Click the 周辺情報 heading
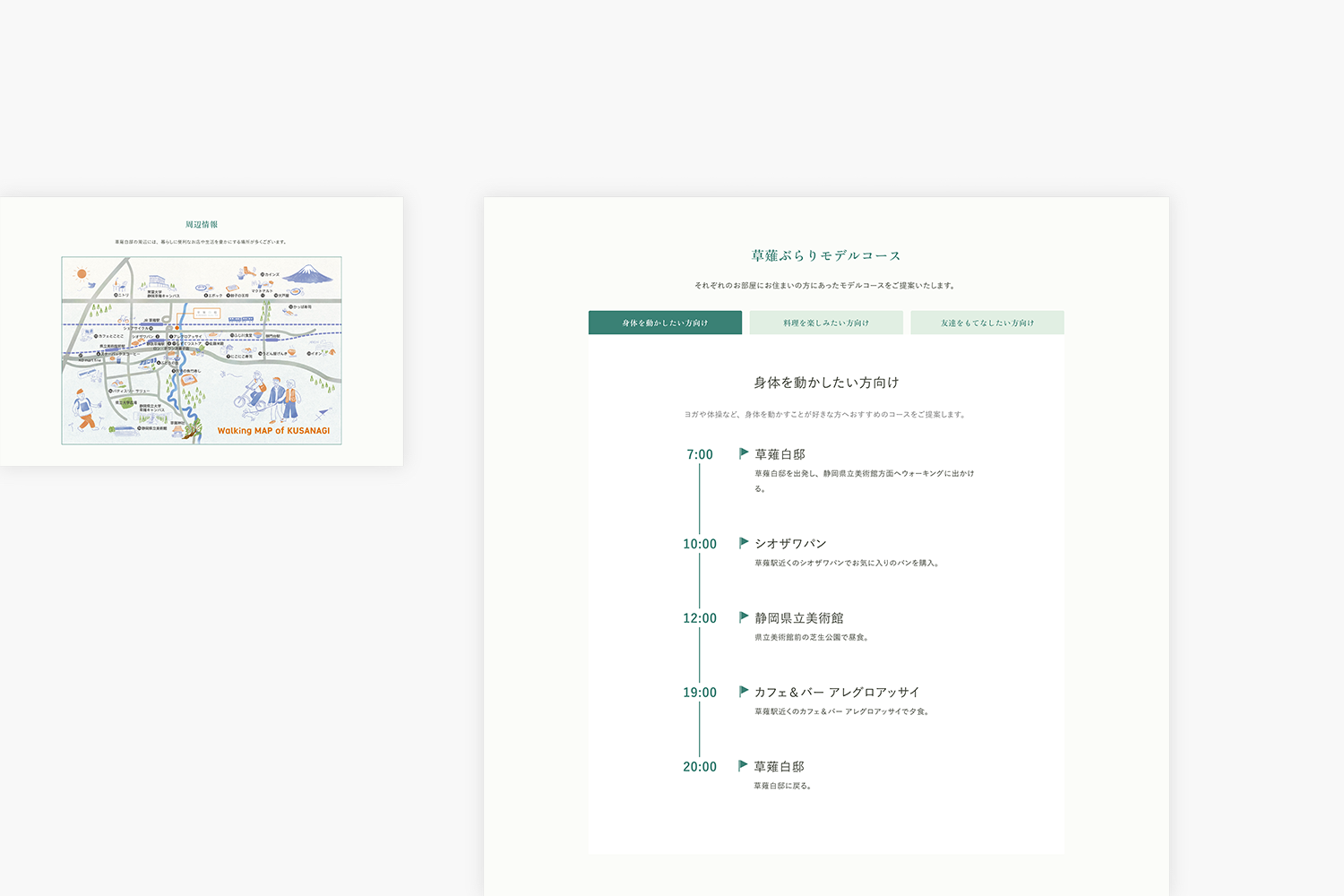The height and width of the screenshot is (896, 1344). (201, 224)
